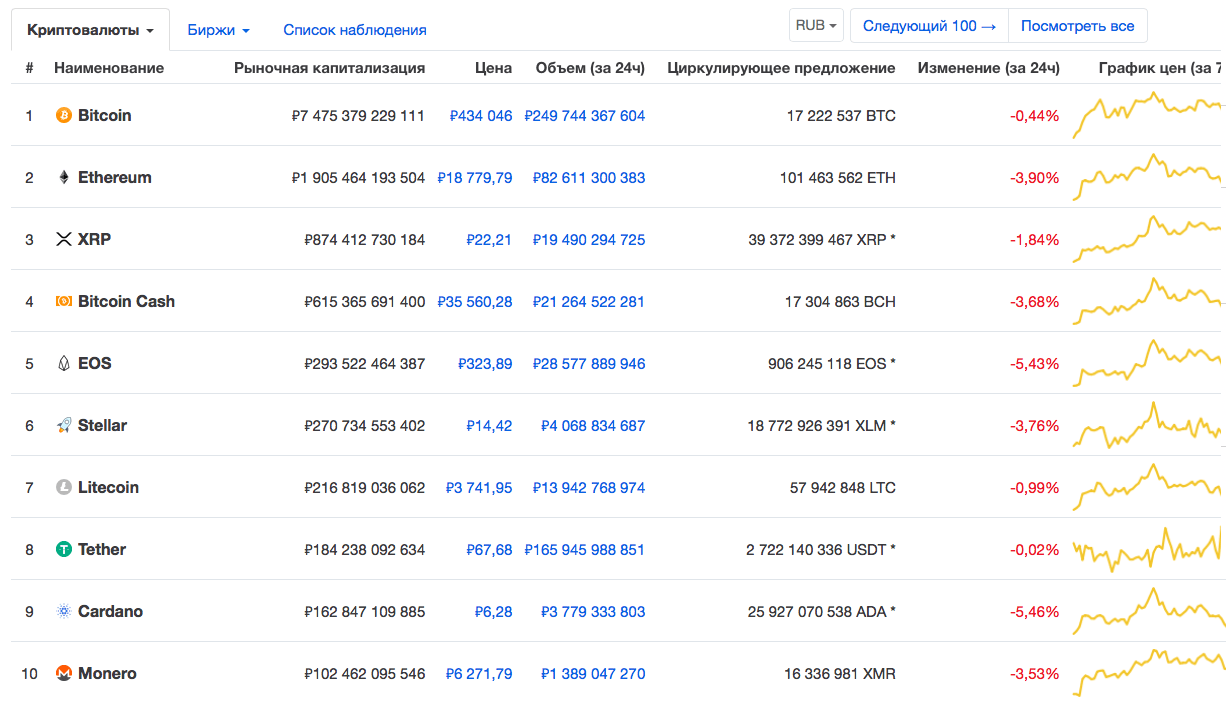Screen dimensions: 1226x701
Task: Click Litecoin market cap ₽216 819 036 062
Action: [x=365, y=488]
